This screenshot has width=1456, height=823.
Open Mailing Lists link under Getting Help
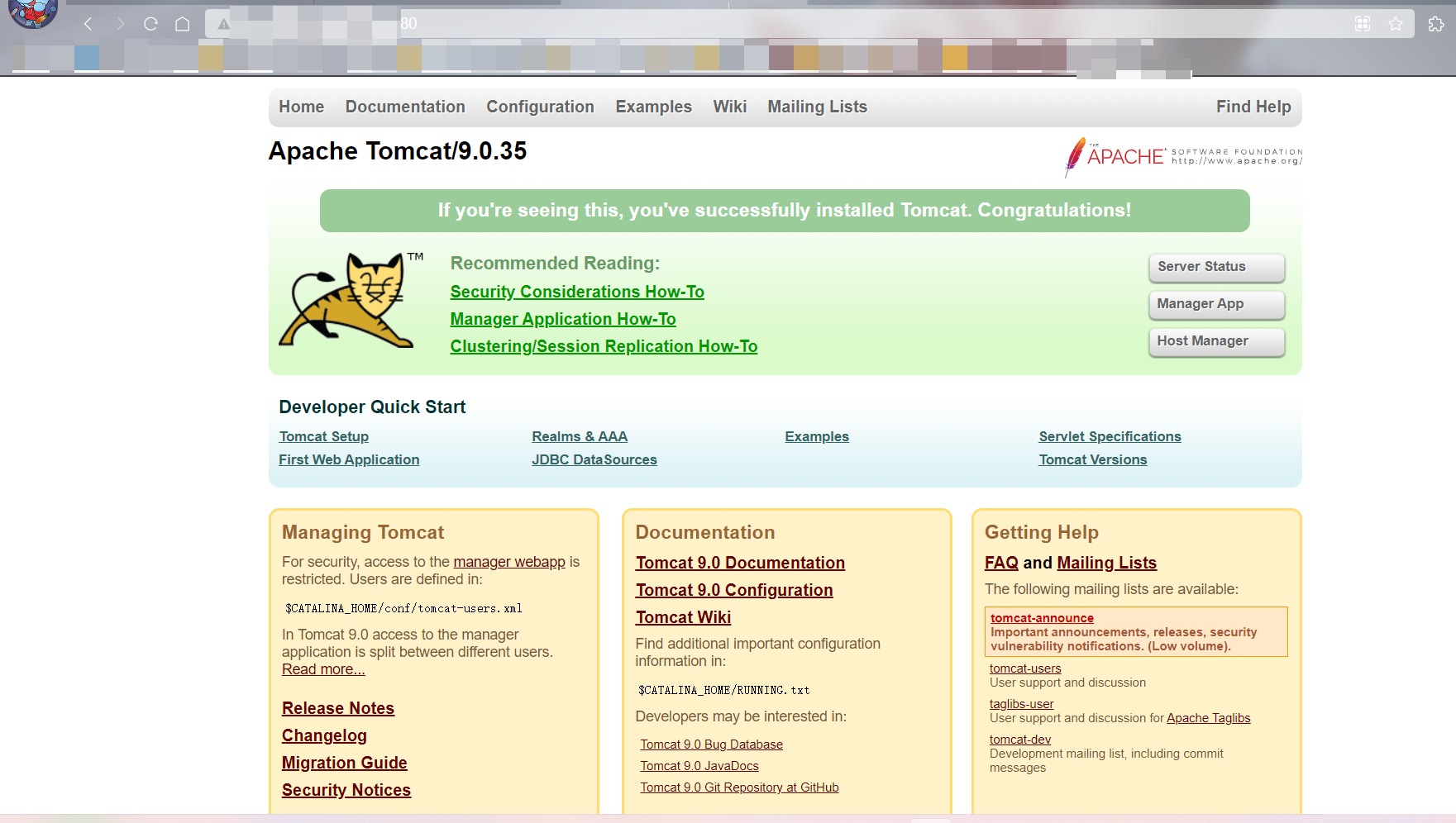pos(1106,563)
